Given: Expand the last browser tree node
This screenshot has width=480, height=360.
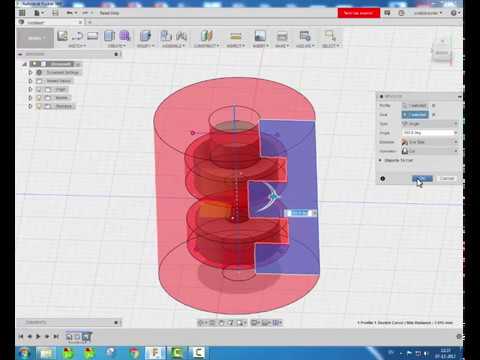Looking at the screenshot, I should [x=30, y=106].
